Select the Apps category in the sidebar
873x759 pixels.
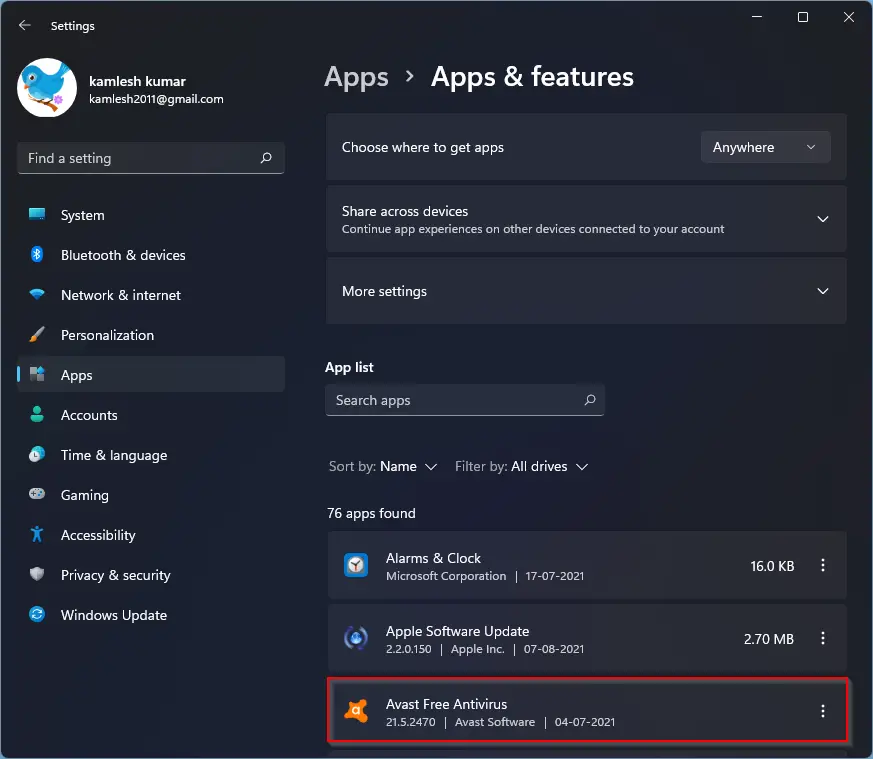151,375
